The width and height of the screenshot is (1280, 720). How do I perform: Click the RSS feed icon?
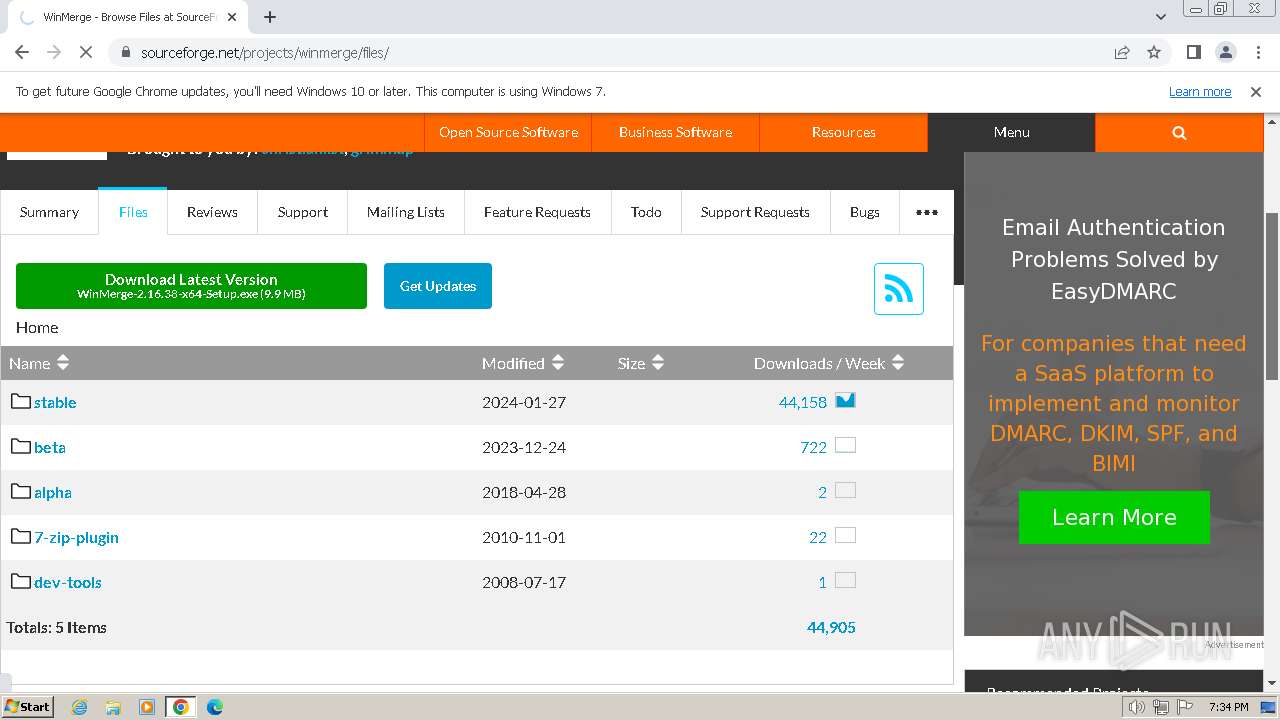(x=898, y=289)
